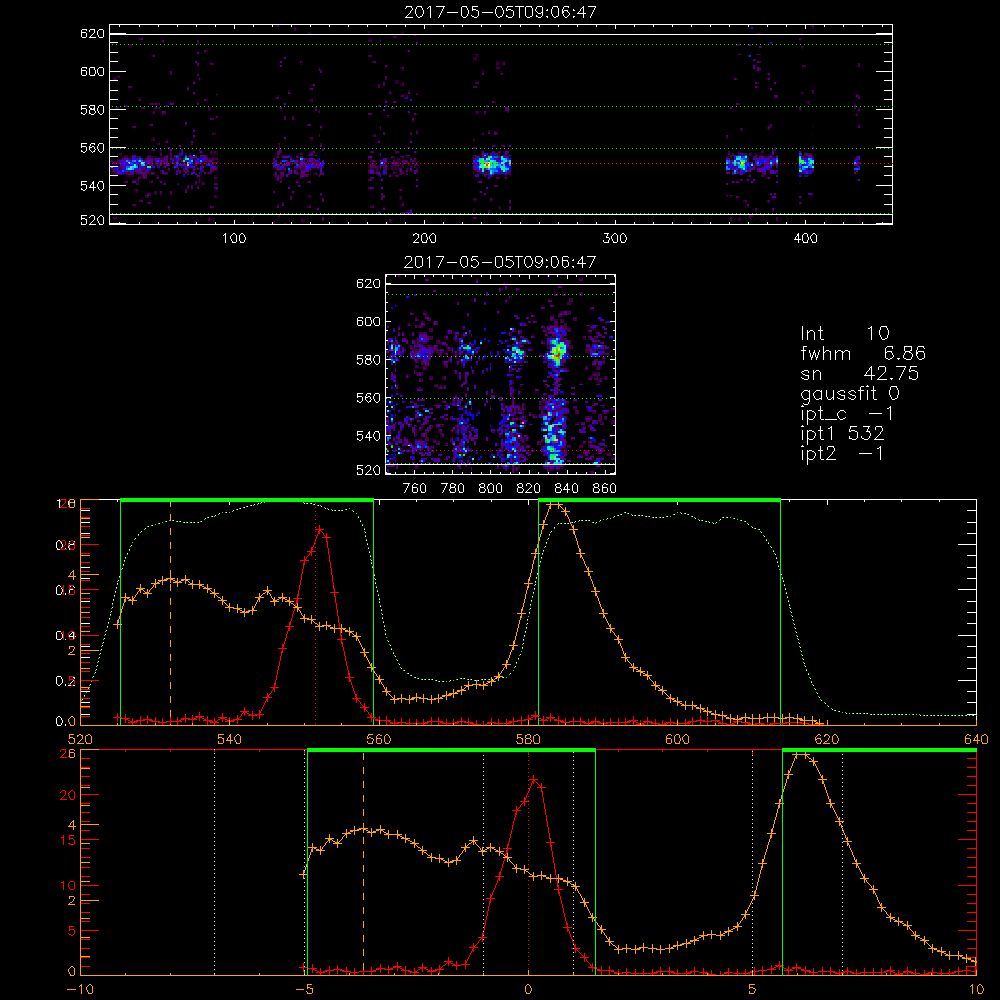1000x1000 pixels.
Task: Click the 'gaussfit 0' parameter line
Action: (x=850, y=393)
